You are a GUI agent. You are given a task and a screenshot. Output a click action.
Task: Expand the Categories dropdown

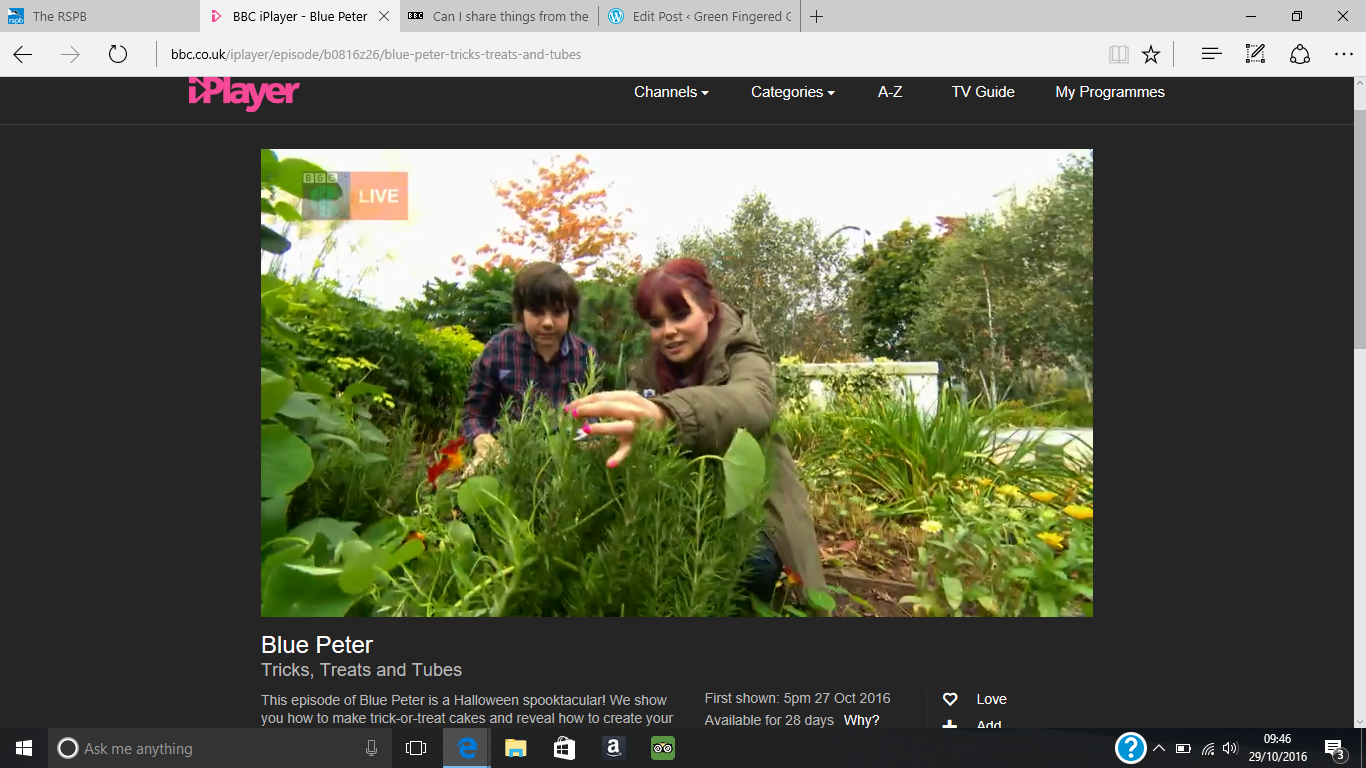[x=792, y=92]
